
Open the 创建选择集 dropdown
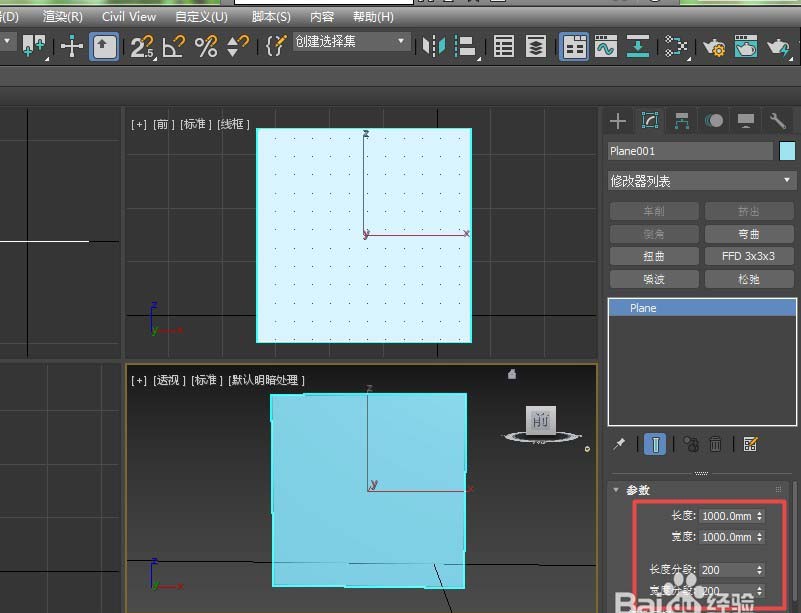point(351,42)
